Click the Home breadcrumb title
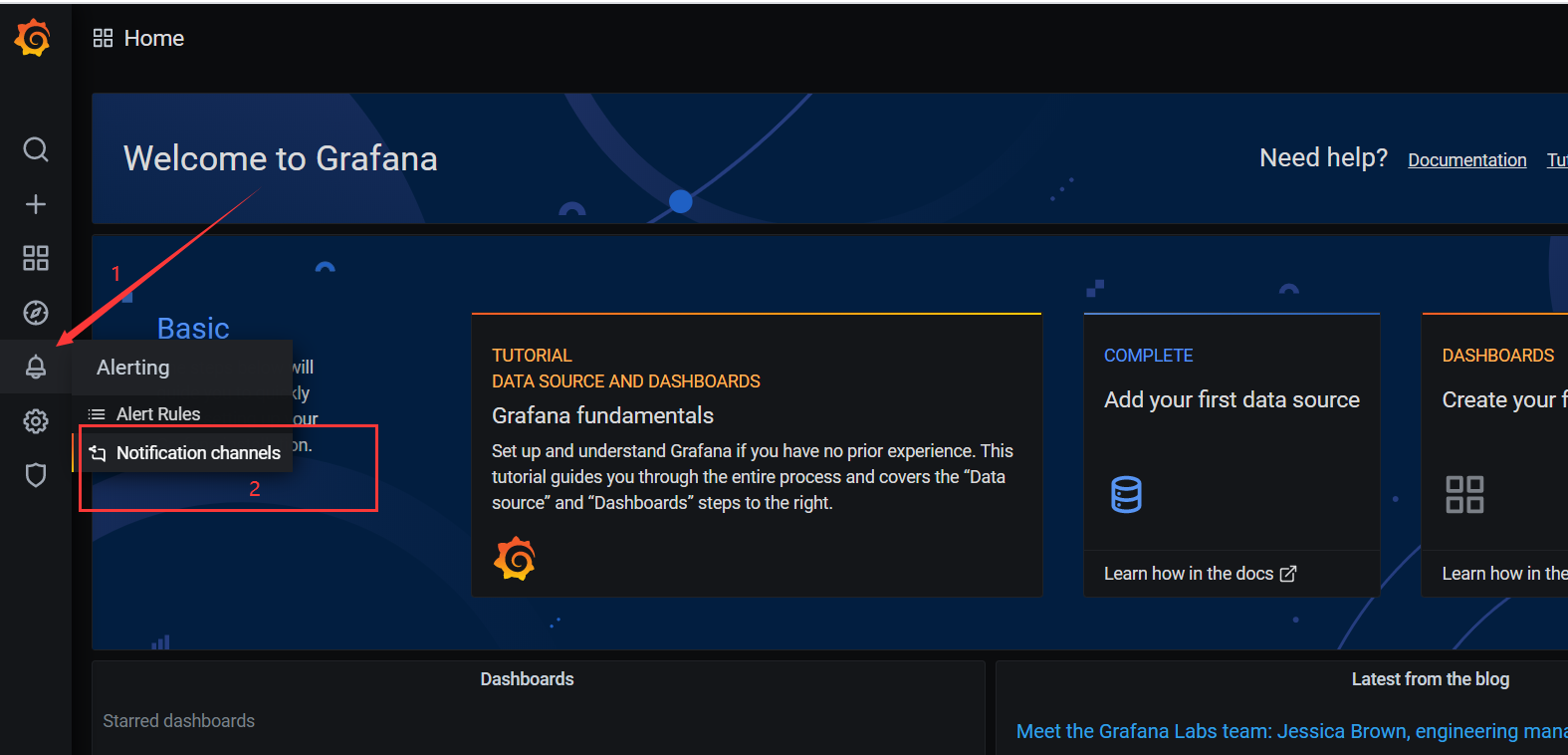 pos(153,39)
